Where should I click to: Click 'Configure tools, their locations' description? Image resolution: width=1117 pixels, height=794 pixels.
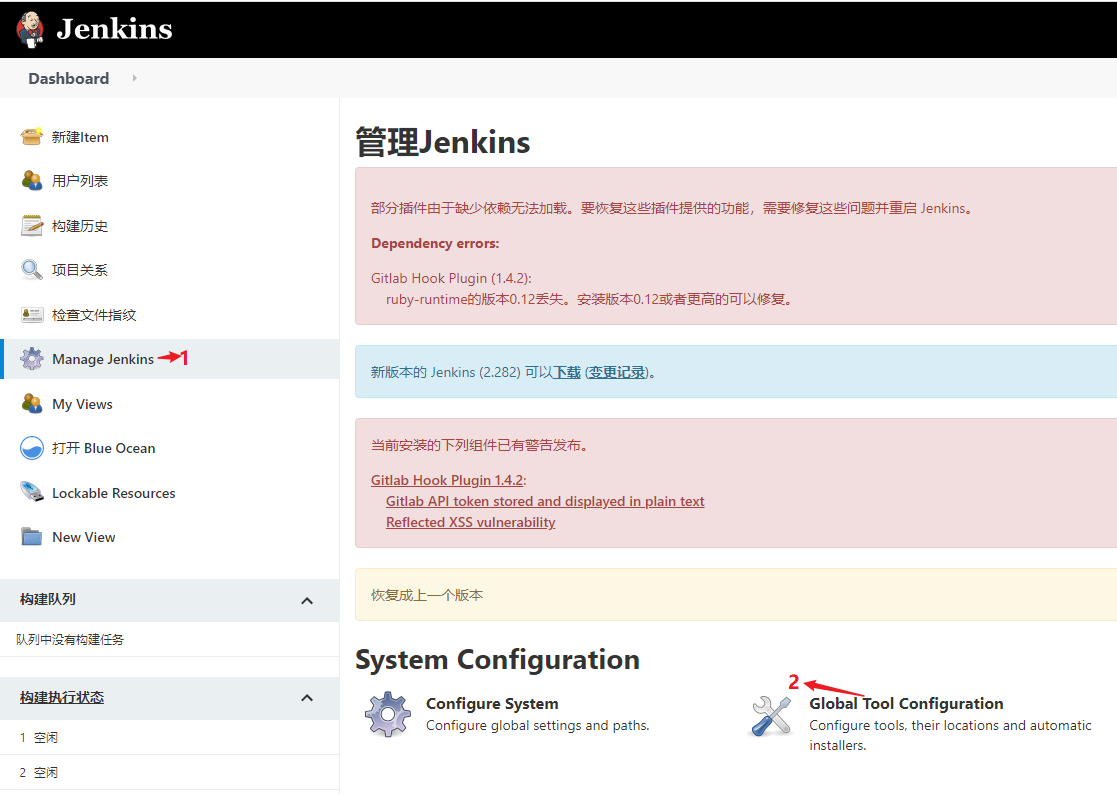pyautogui.click(x=950, y=736)
